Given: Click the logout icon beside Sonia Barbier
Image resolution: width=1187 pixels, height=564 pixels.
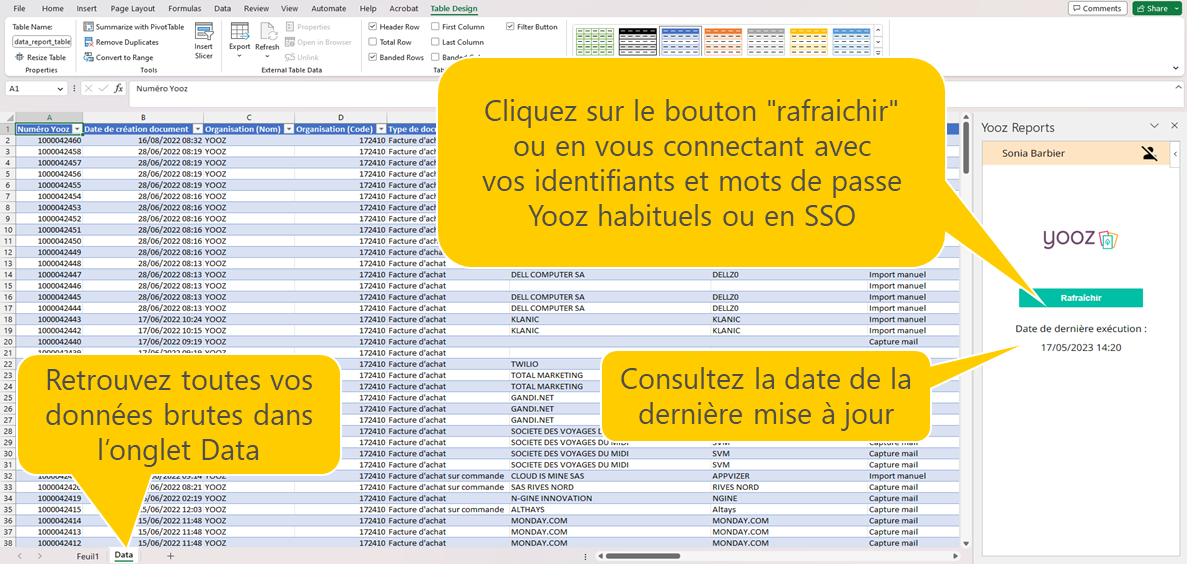Looking at the screenshot, I should point(1150,154).
